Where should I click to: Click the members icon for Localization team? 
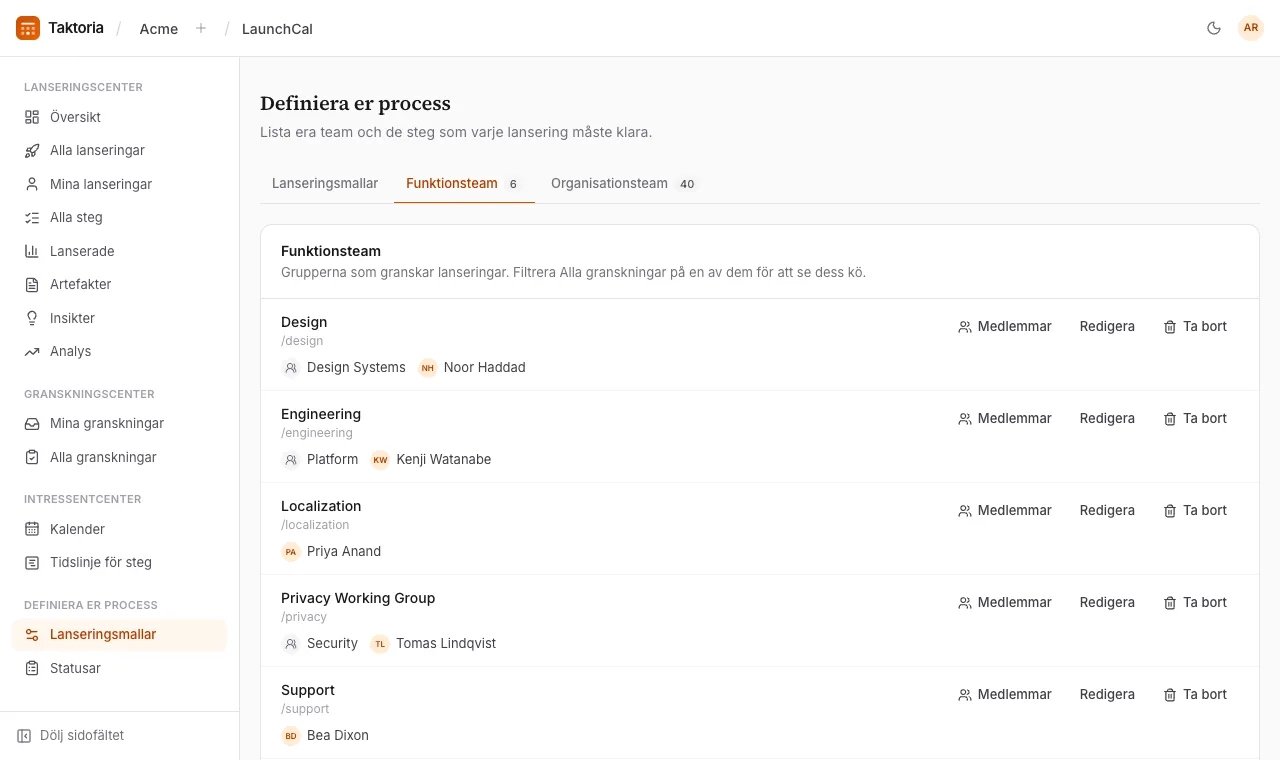click(x=965, y=511)
